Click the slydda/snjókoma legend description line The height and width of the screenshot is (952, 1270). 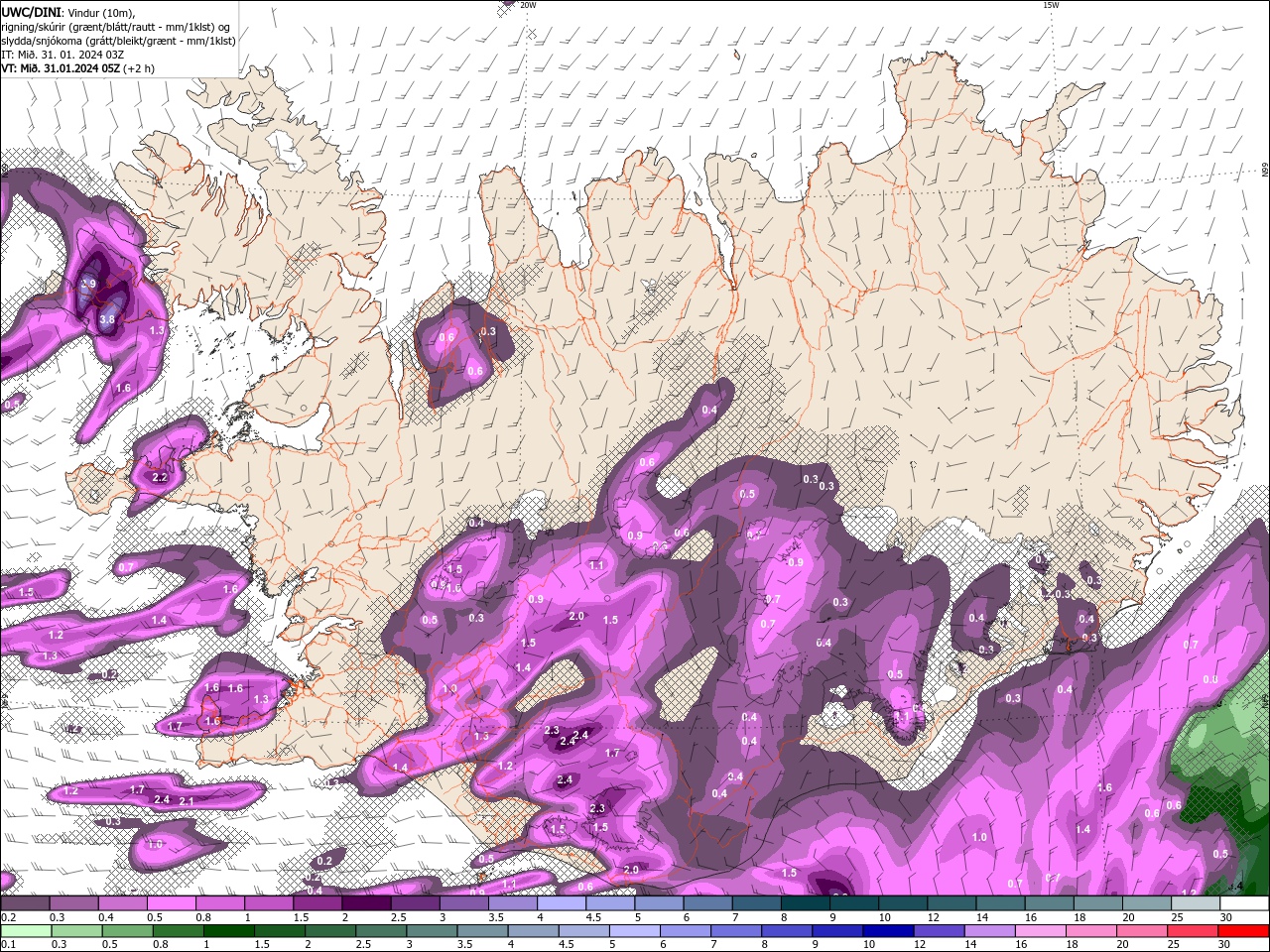[x=118, y=41]
